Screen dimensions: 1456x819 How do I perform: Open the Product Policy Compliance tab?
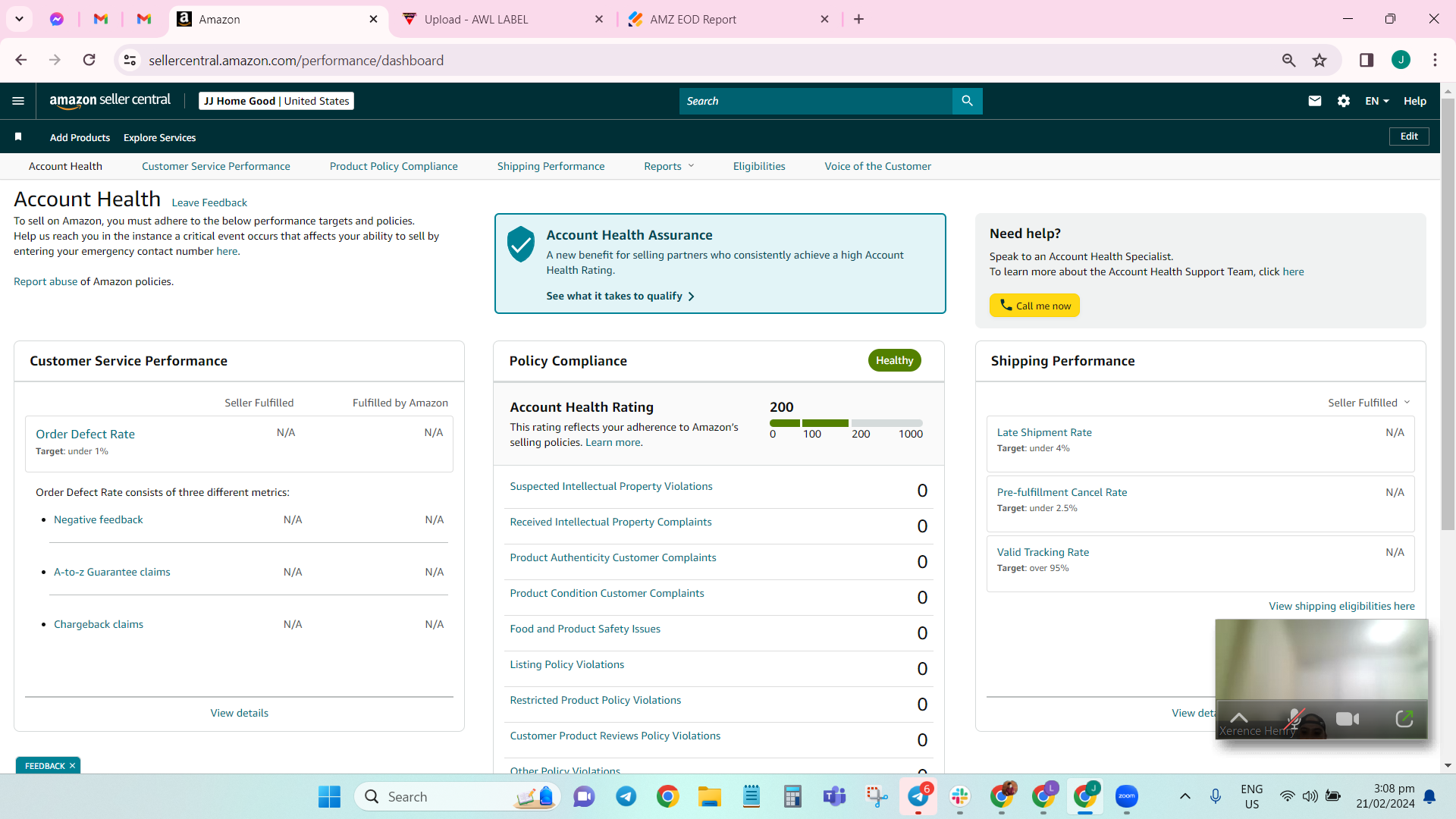click(394, 166)
